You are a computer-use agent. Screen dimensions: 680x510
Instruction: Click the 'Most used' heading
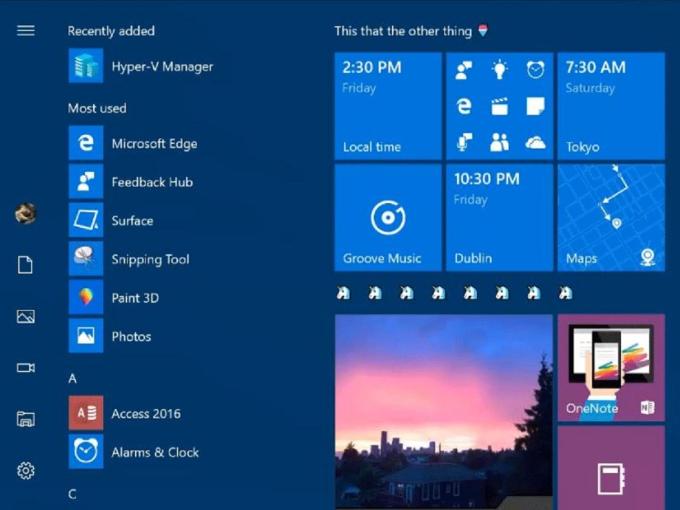pyautogui.click(x=97, y=108)
